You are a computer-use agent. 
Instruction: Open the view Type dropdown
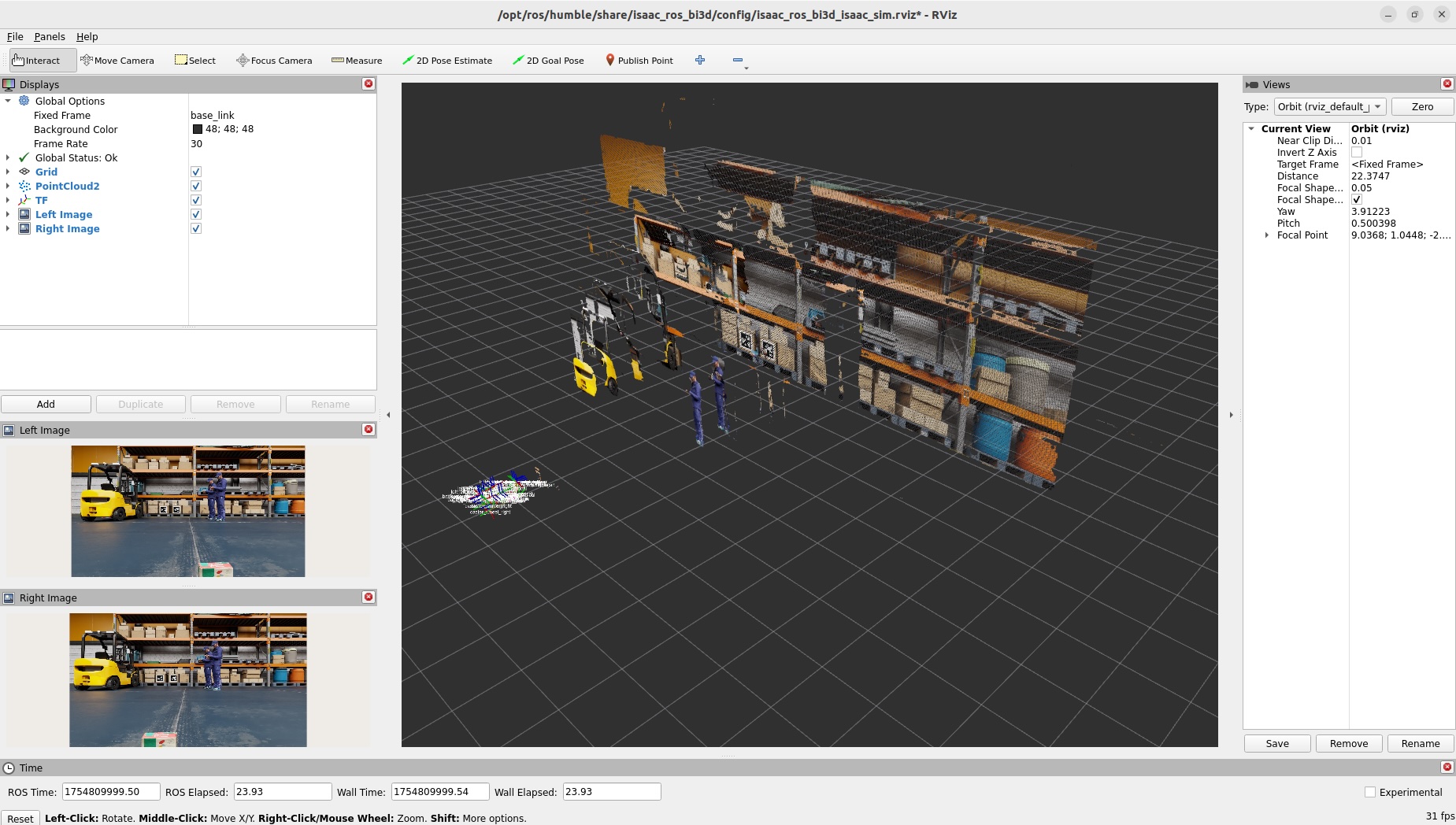[x=1329, y=106]
